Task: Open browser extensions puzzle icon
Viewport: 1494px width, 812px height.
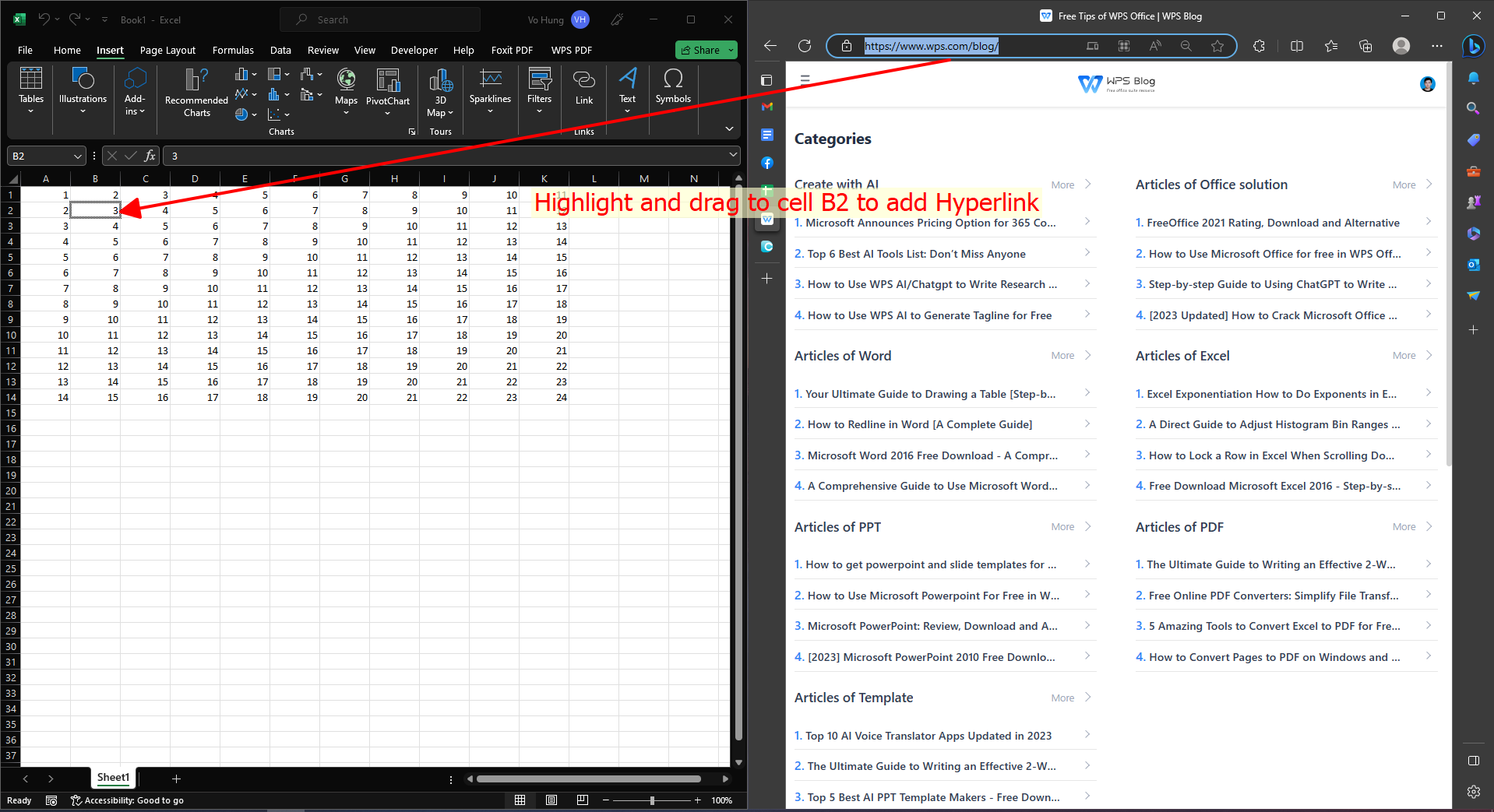Action: coord(1259,46)
